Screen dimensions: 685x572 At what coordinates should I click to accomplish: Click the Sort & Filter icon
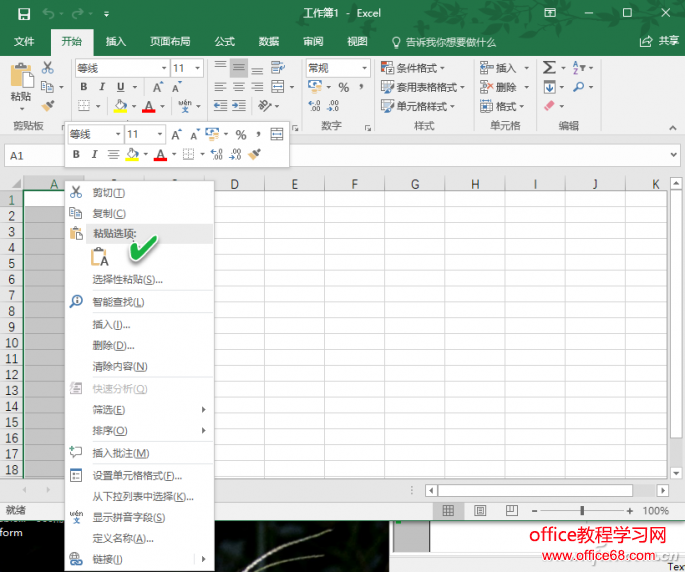tap(579, 68)
